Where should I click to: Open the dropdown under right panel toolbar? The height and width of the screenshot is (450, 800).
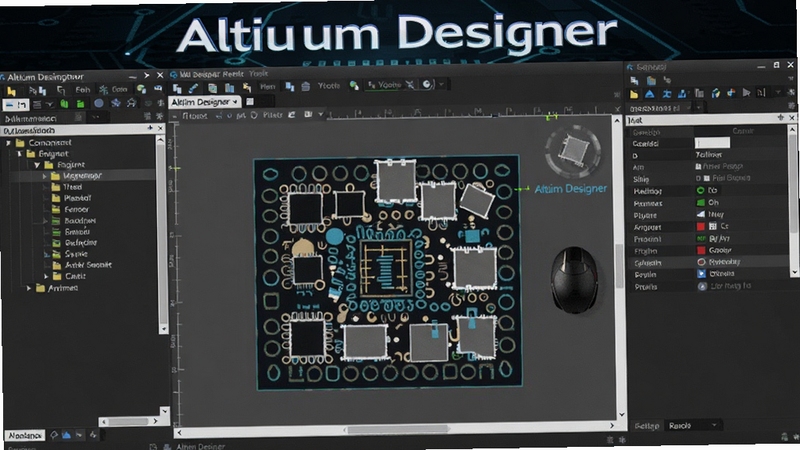pos(698,107)
